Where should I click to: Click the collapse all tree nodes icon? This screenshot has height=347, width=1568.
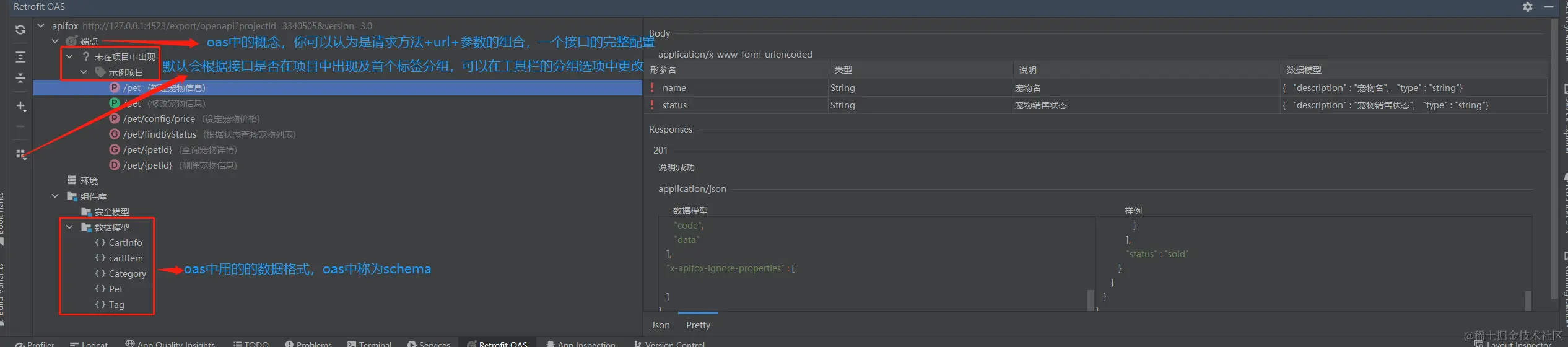20,78
